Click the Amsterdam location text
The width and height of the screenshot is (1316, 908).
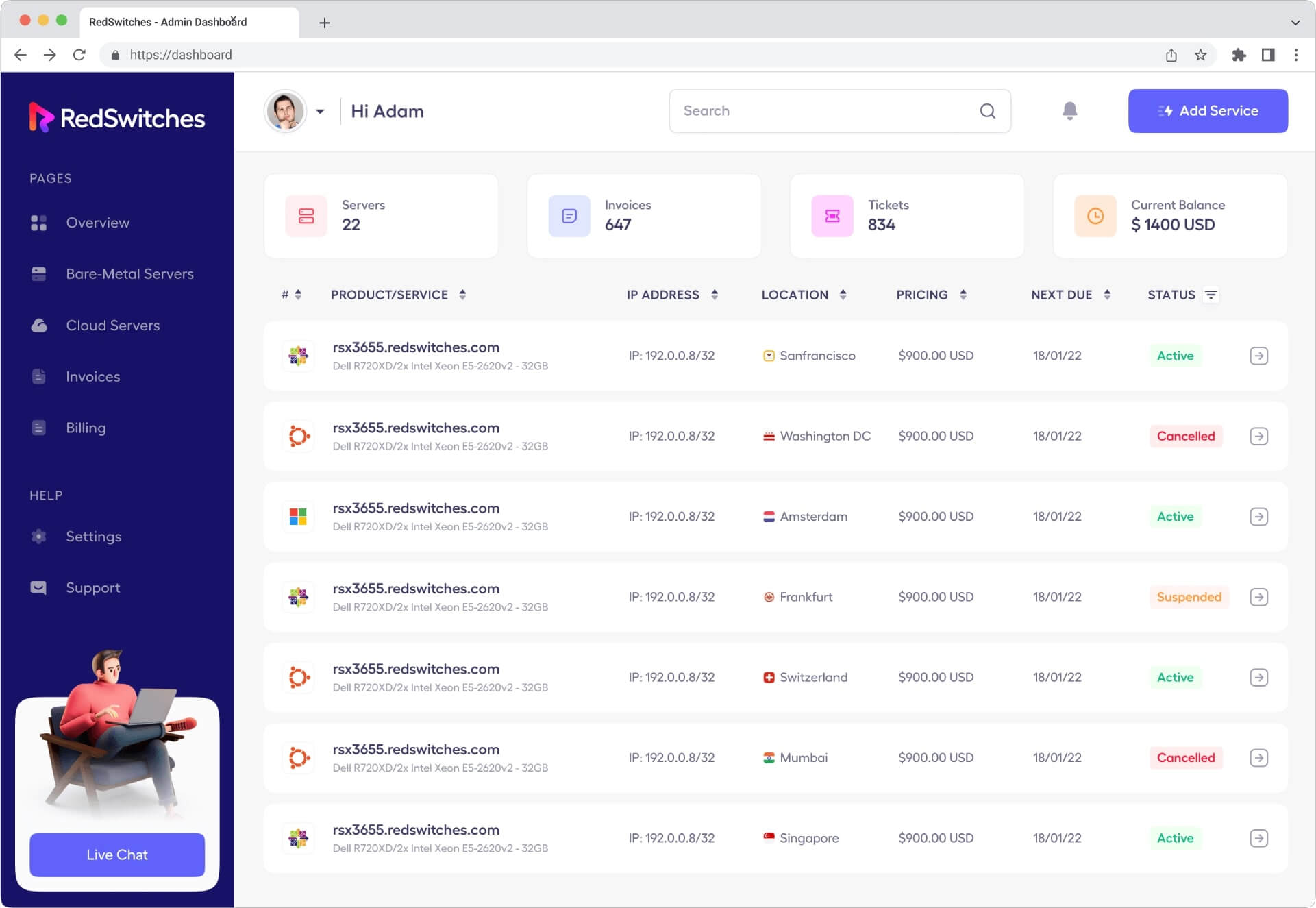click(813, 517)
